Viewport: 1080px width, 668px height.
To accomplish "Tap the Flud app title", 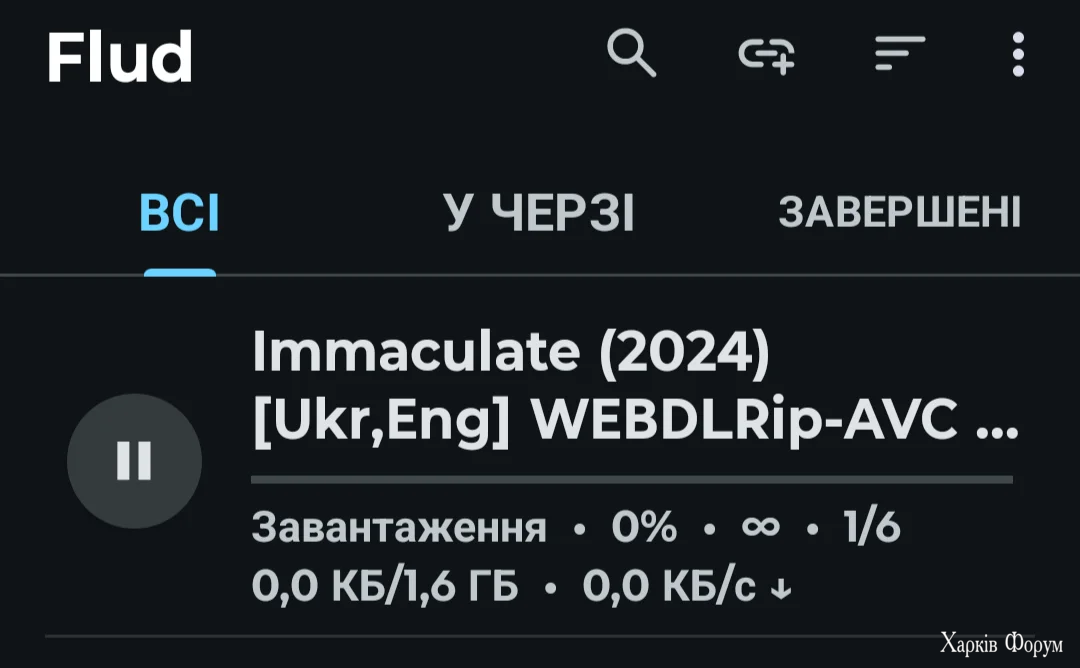I will [119, 57].
